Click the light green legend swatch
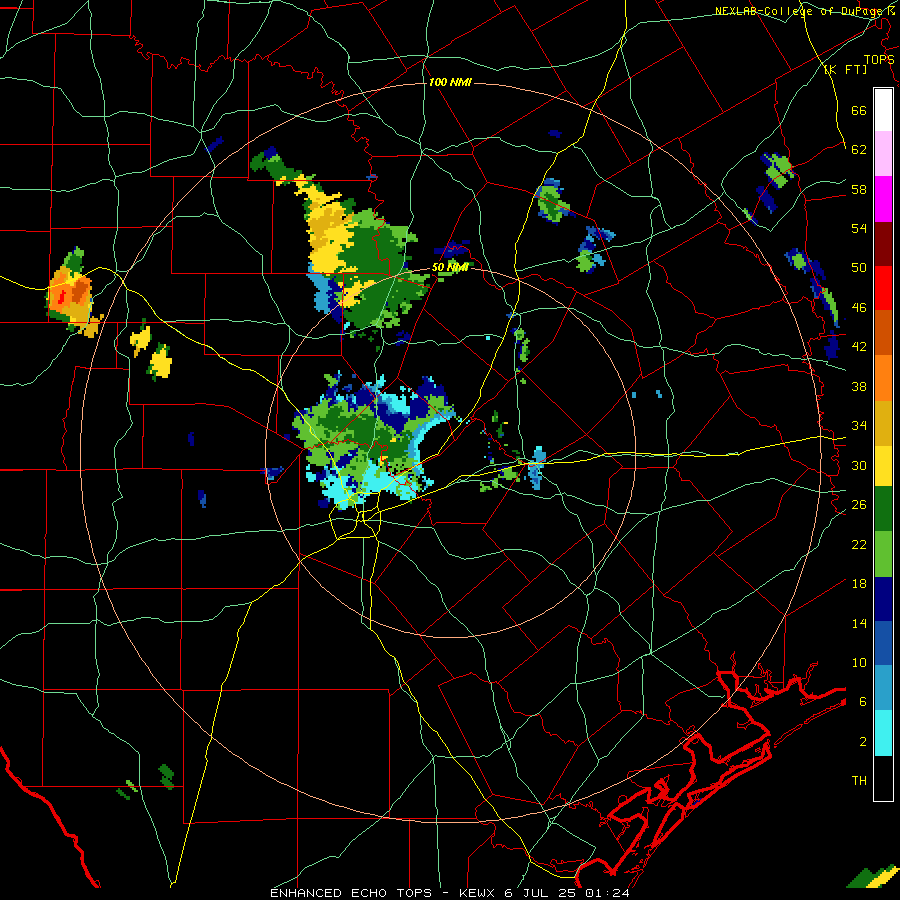 tap(883, 554)
